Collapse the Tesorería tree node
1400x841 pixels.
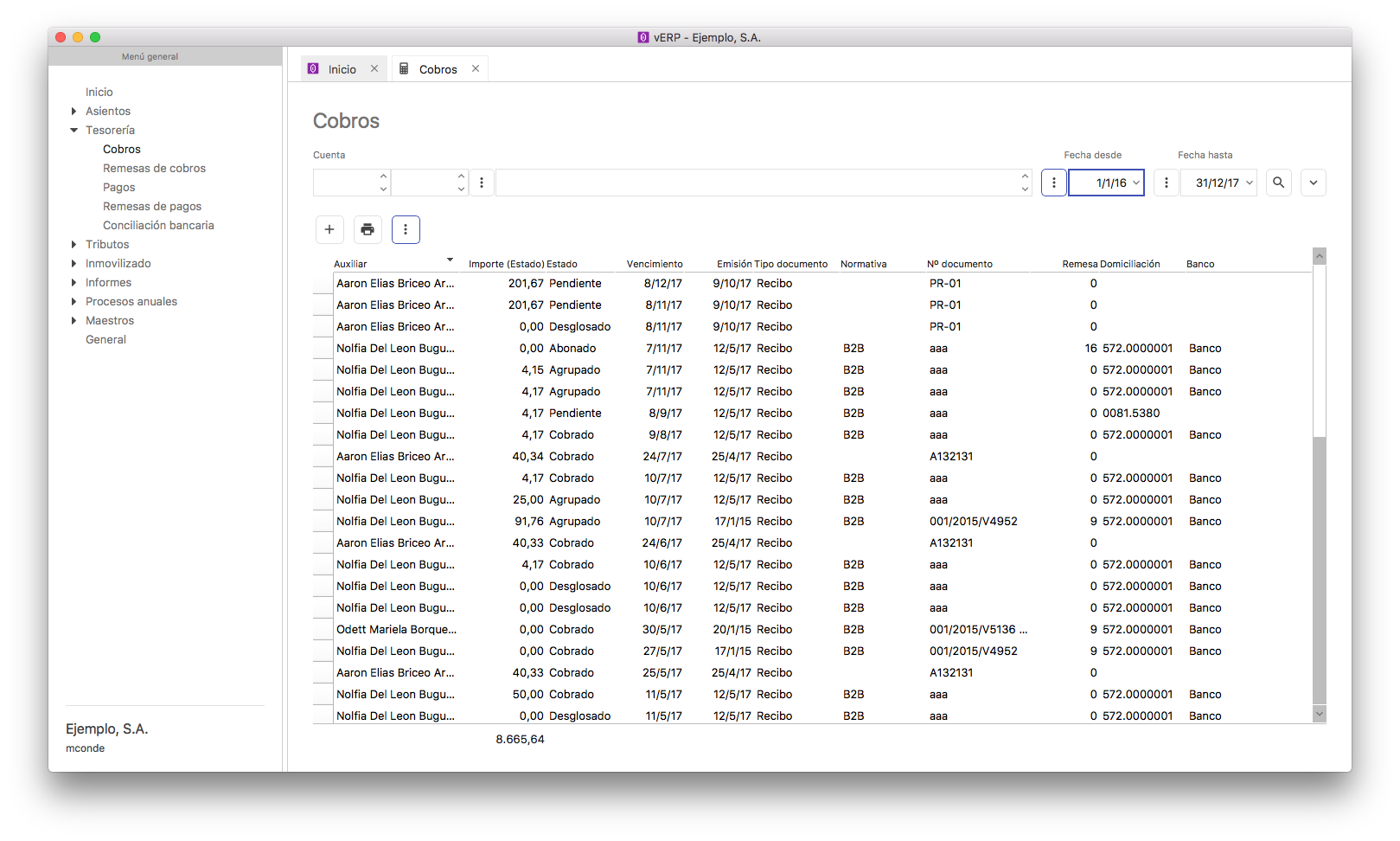tap(74, 131)
